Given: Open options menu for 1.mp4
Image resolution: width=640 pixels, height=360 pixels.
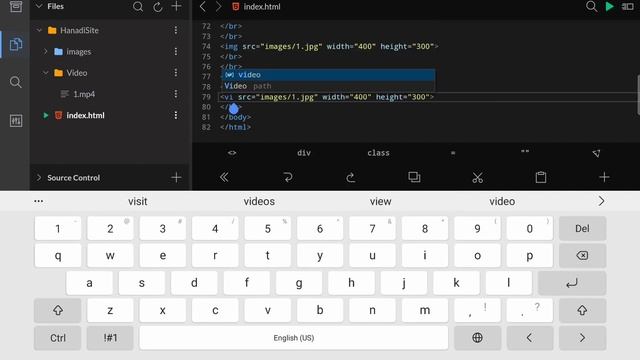Looking at the screenshot, I should (176, 94).
